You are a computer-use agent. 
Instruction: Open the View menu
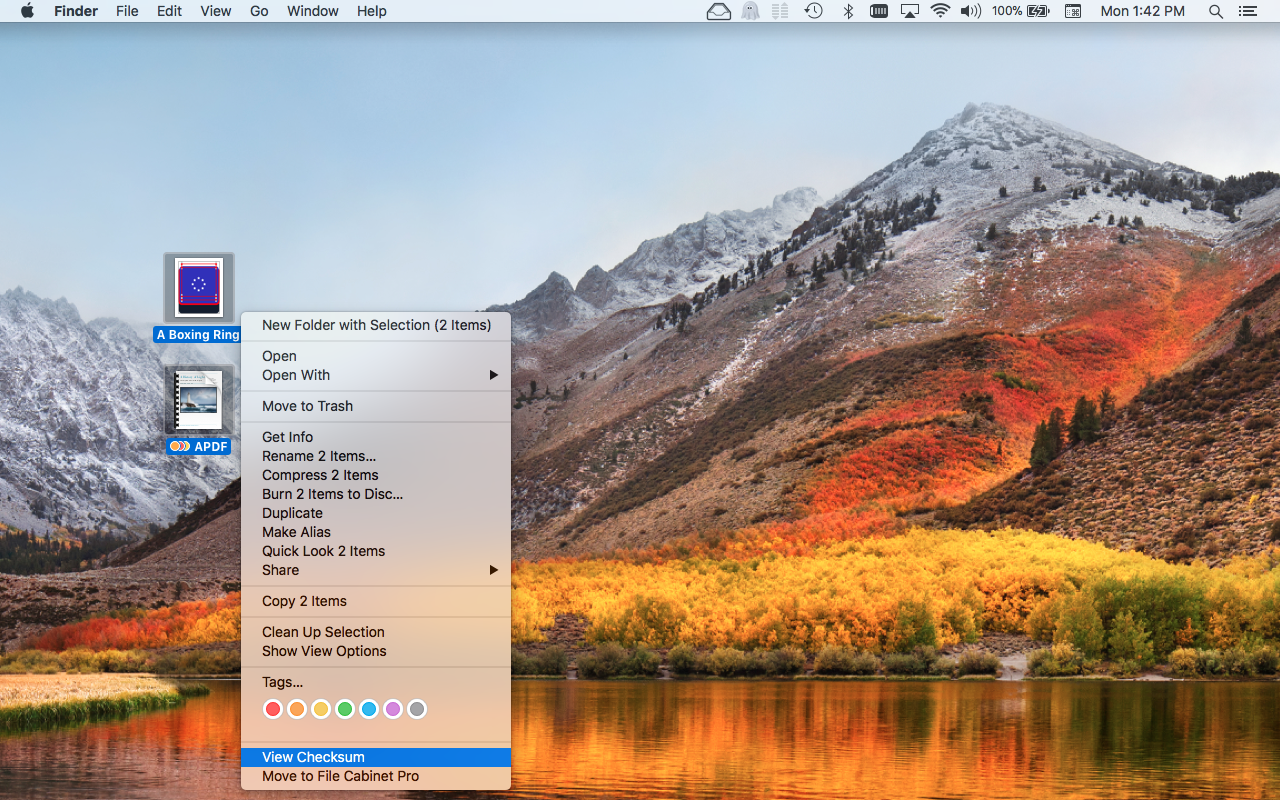point(216,11)
